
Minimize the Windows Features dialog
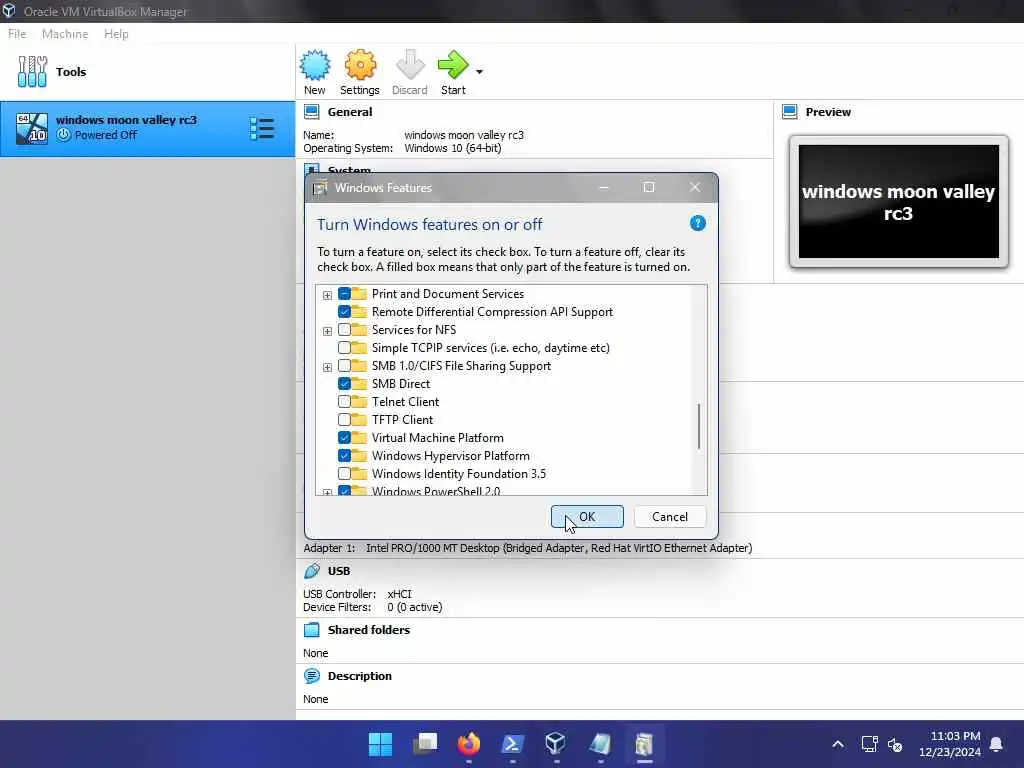[x=604, y=188]
